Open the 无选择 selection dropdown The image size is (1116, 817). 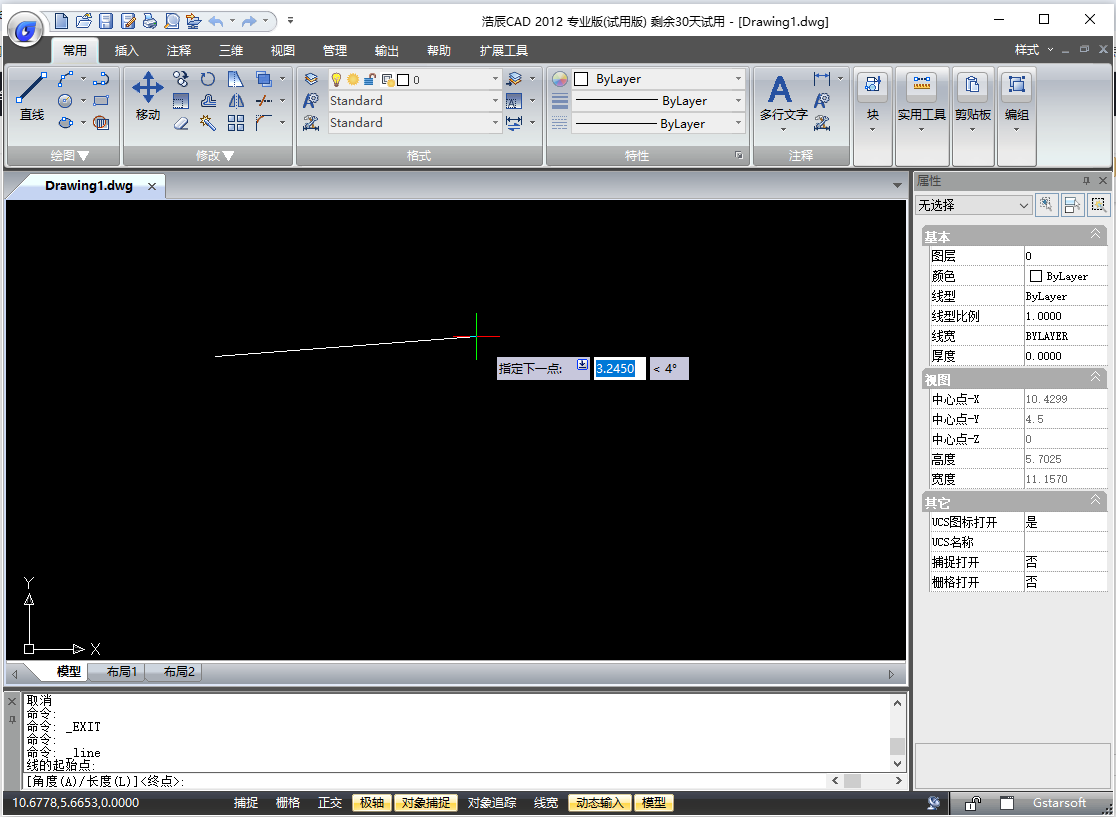pyautogui.click(x=974, y=205)
